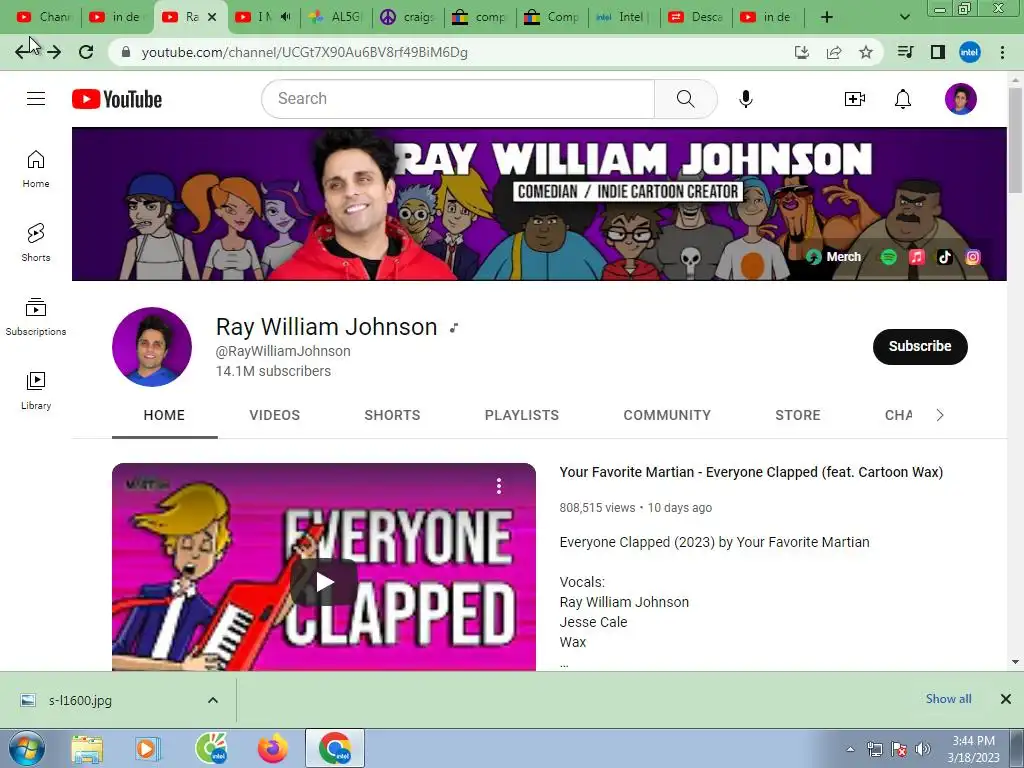Click the address bar URL
The width and height of the screenshot is (1024, 768).
pyautogui.click(x=304, y=52)
